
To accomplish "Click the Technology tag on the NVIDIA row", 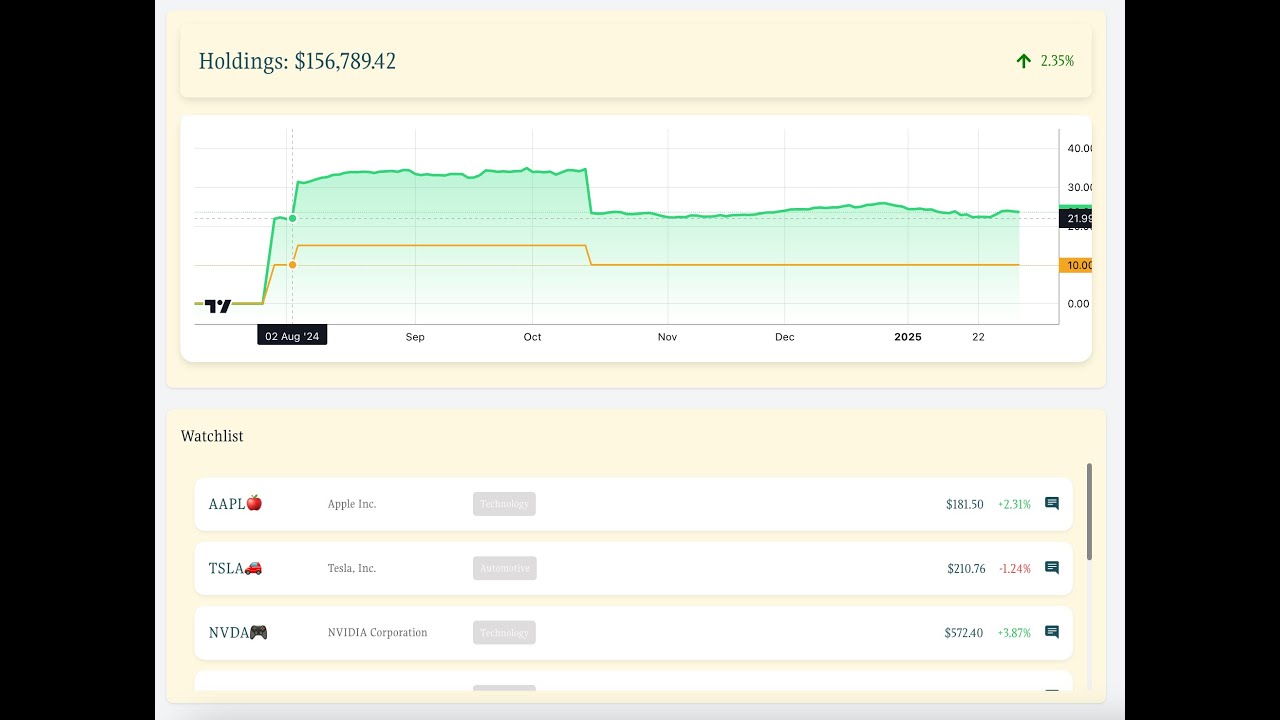I will tap(504, 632).
